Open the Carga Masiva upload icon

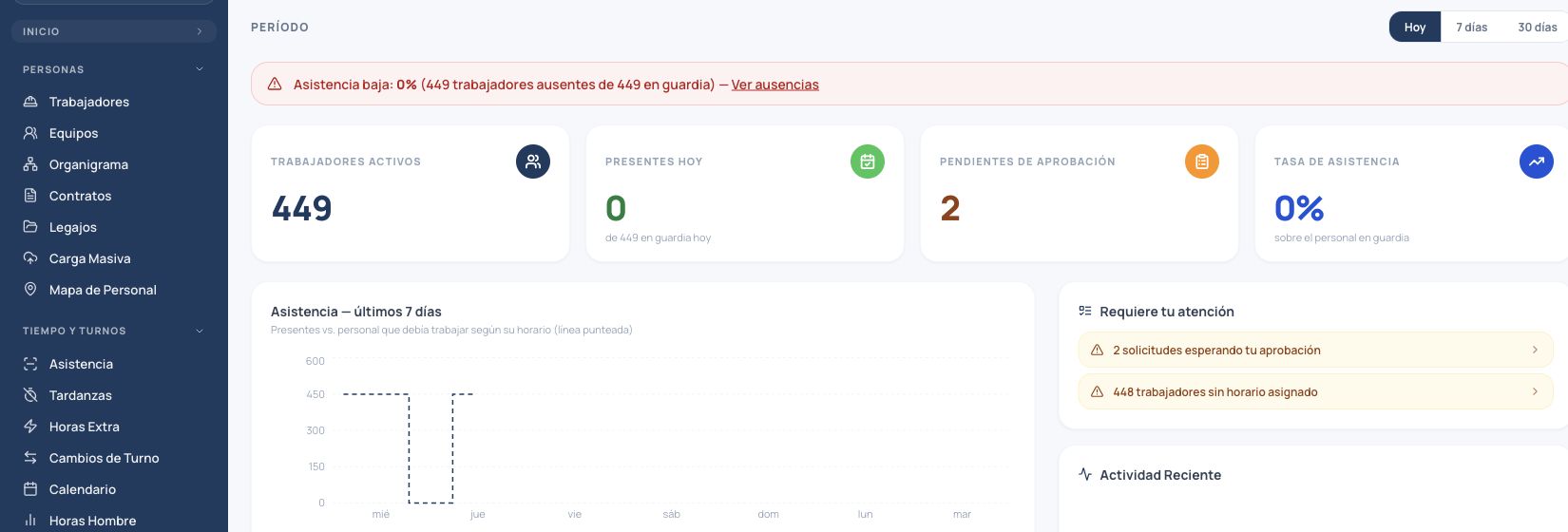coord(30,258)
